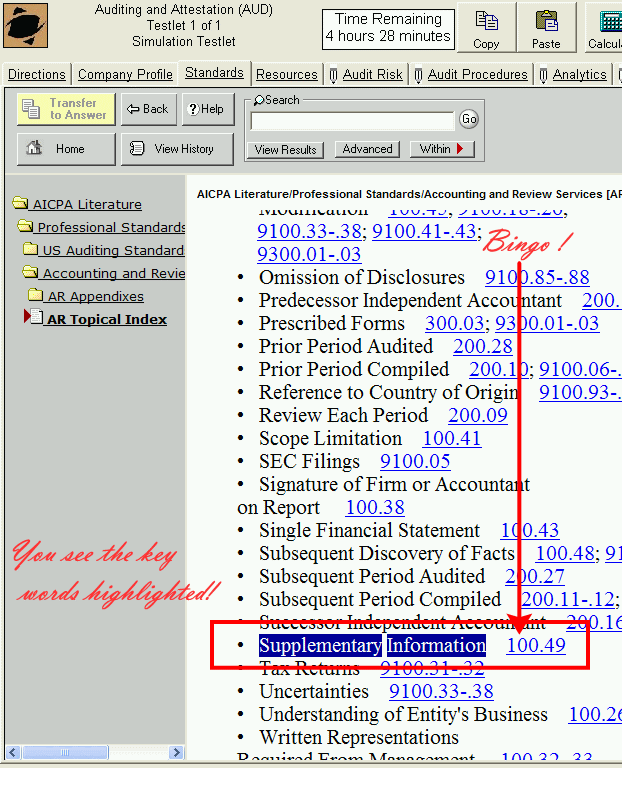The width and height of the screenshot is (622, 800).
Task: Open link 200.27 for Subsequent Period Audited
Action: 535,577
